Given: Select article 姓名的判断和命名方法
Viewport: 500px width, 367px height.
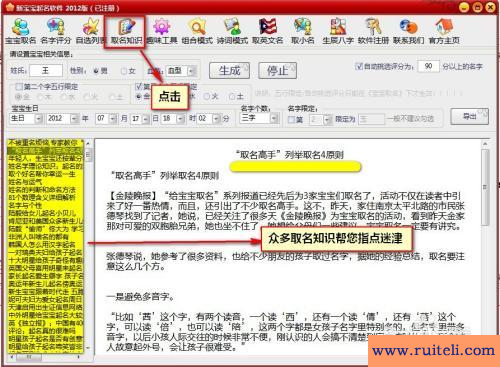Looking at the screenshot, I should (x=42, y=190).
